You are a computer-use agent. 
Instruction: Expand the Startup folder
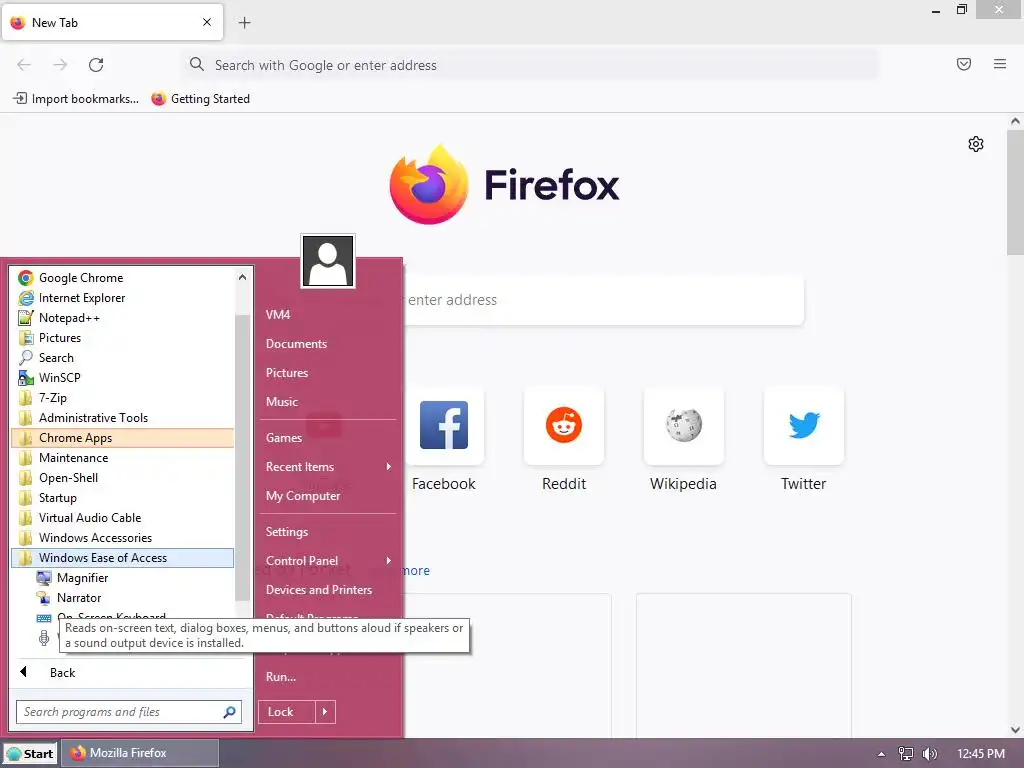pyautogui.click(x=122, y=498)
